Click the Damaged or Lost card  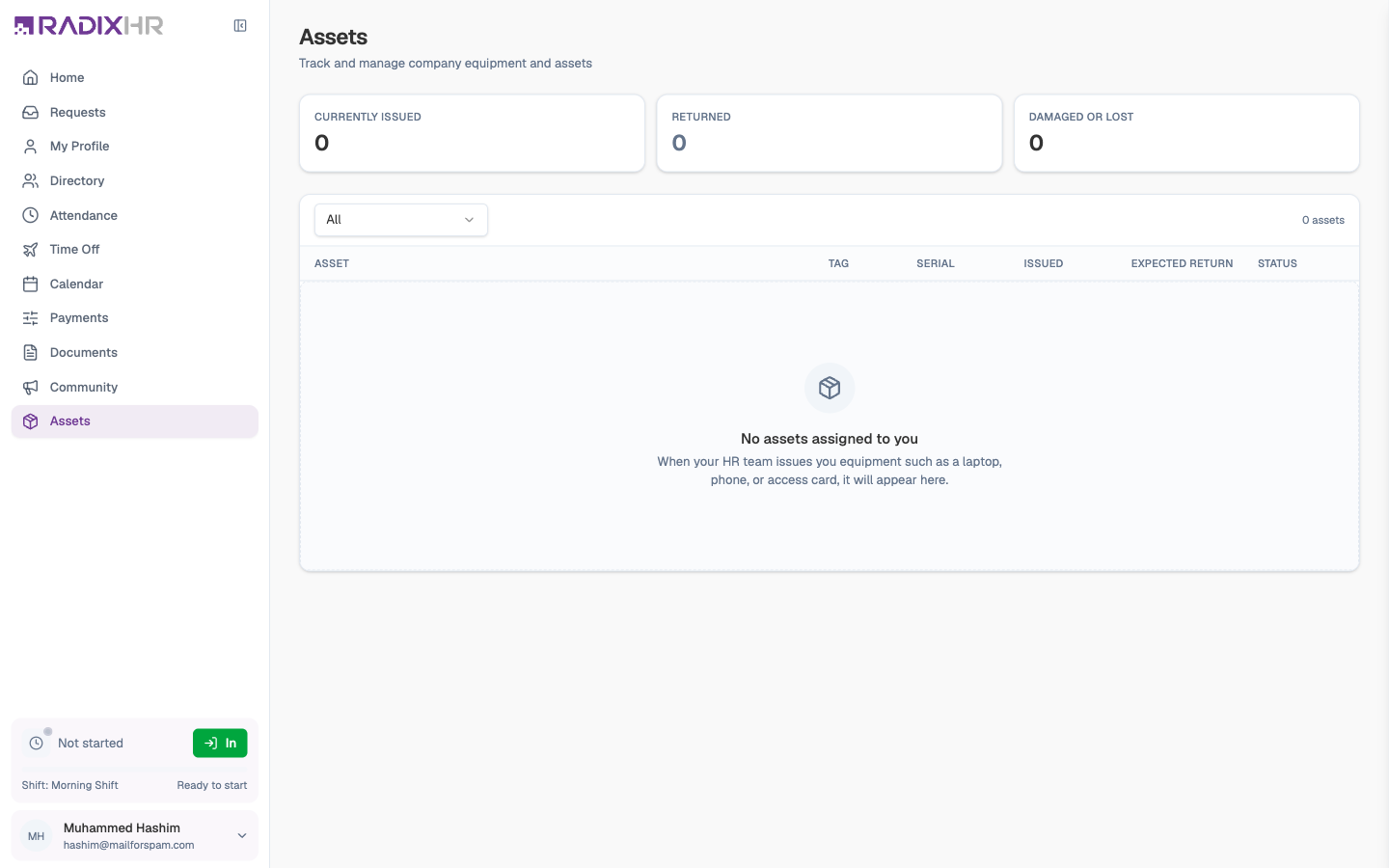click(x=1186, y=133)
